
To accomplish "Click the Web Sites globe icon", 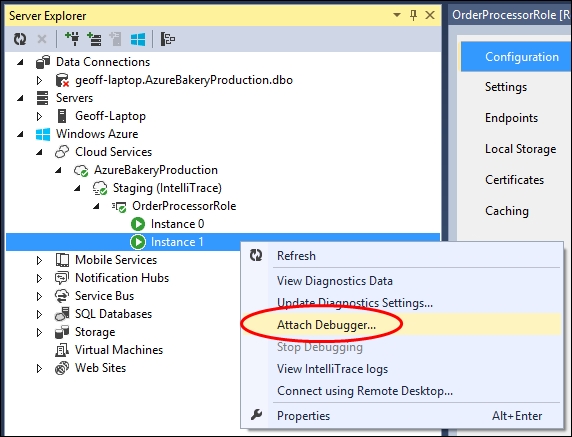I will 62,368.
